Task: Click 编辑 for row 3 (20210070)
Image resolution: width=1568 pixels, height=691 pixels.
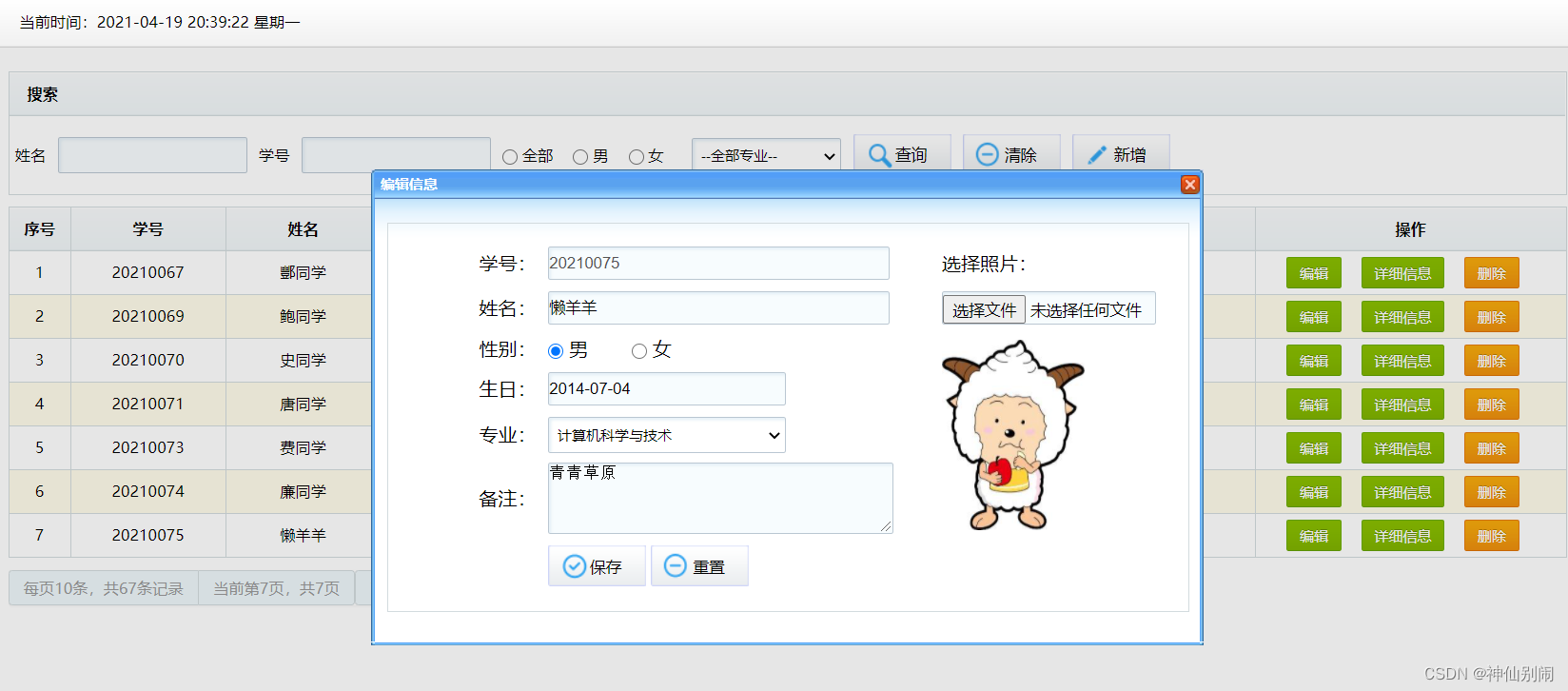Action: point(1314,361)
